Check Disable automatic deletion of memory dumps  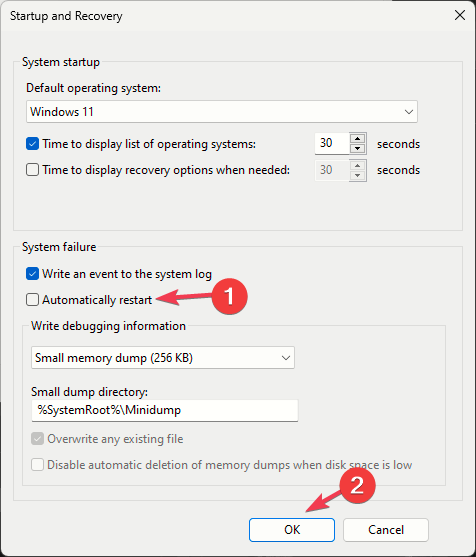click(37, 465)
